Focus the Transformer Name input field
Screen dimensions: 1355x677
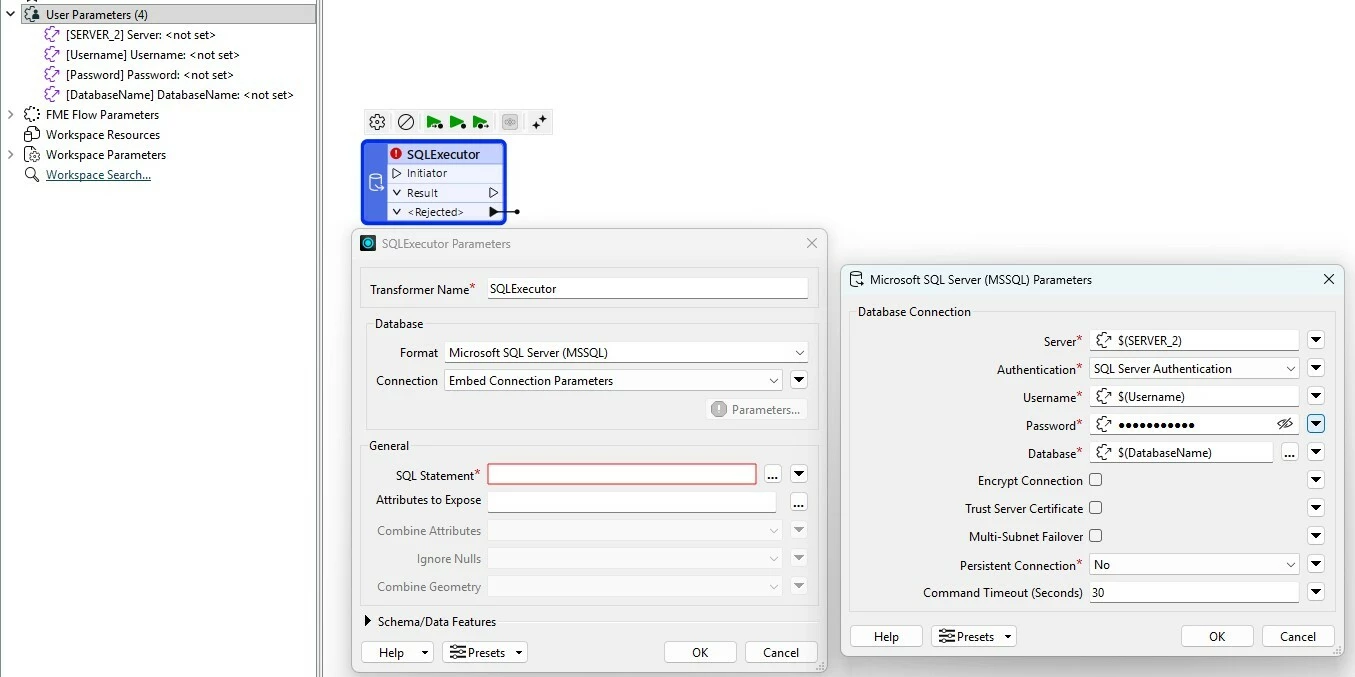tap(647, 288)
